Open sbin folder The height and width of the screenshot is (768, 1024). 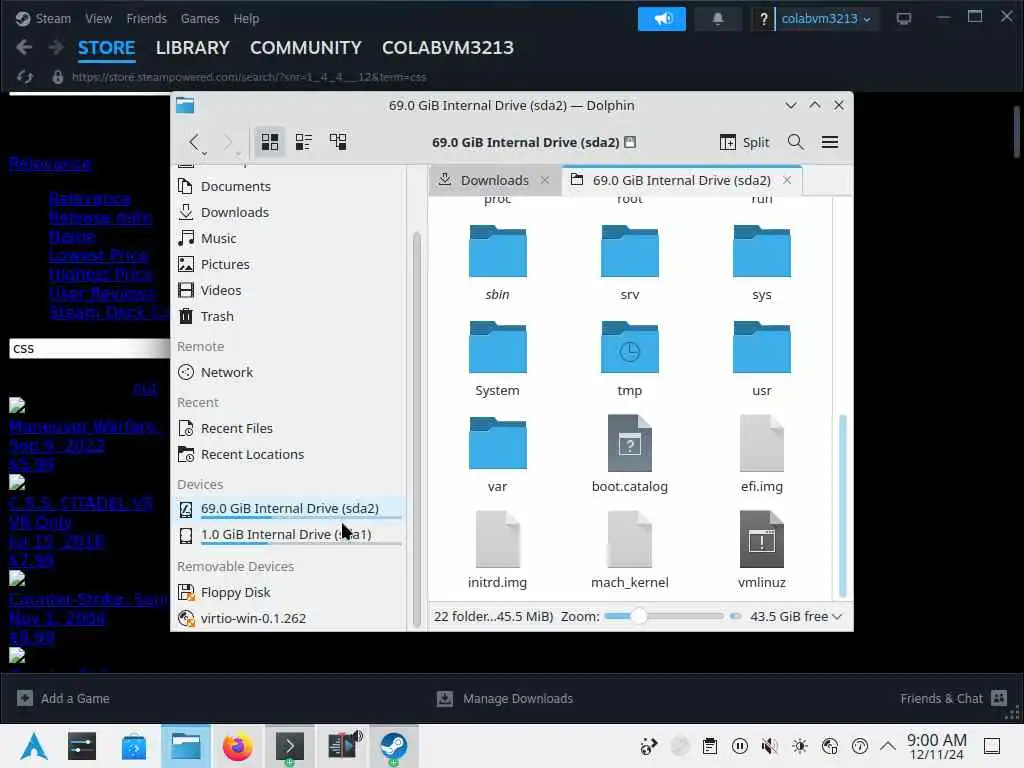pos(498,263)
